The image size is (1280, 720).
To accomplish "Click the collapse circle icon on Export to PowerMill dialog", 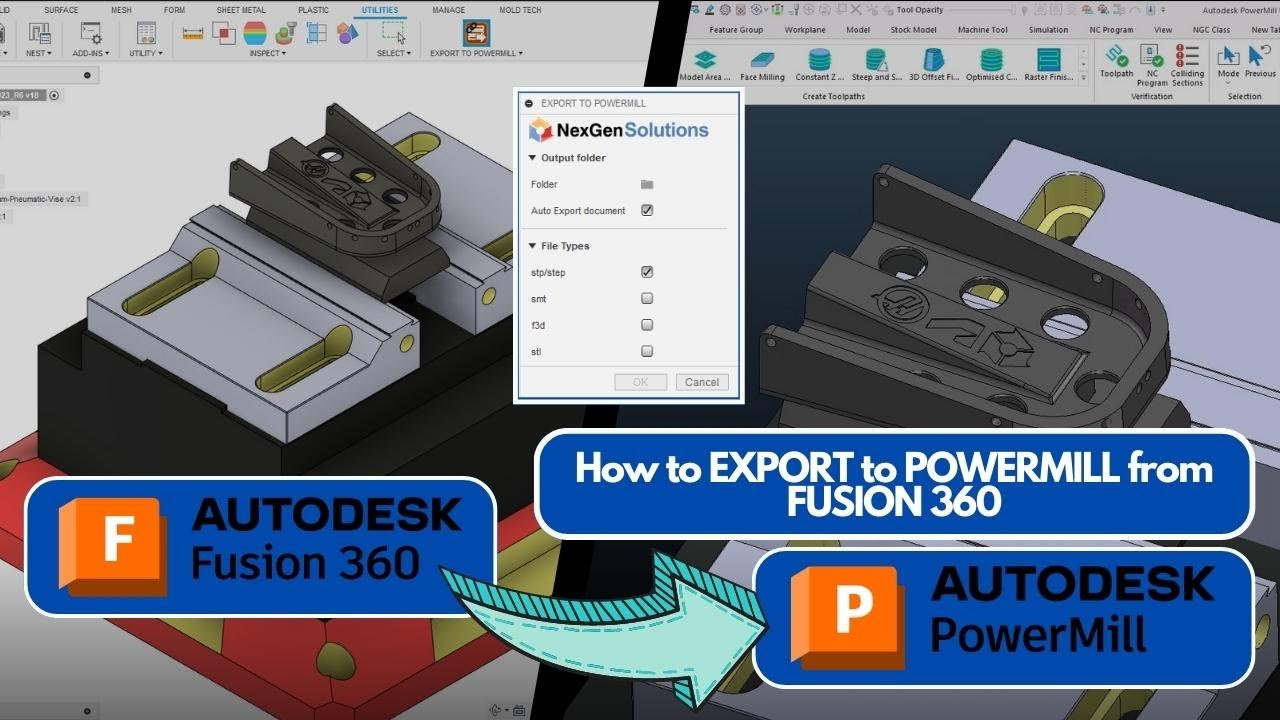I will pos(528,103).
